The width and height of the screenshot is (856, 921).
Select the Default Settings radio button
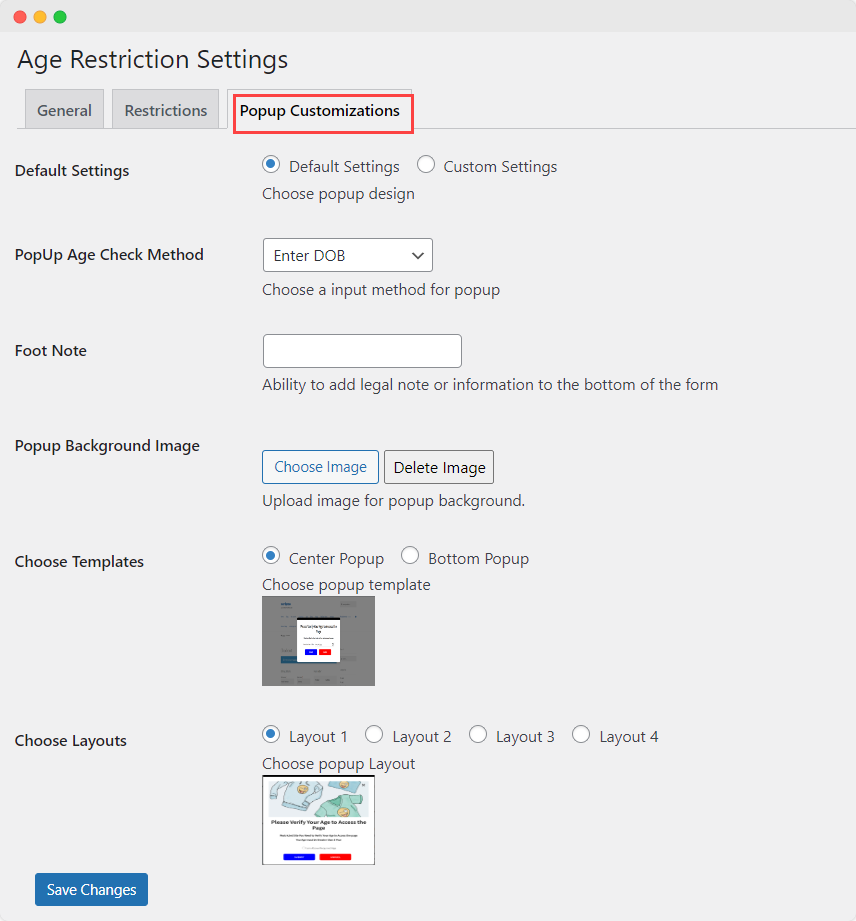268,166
